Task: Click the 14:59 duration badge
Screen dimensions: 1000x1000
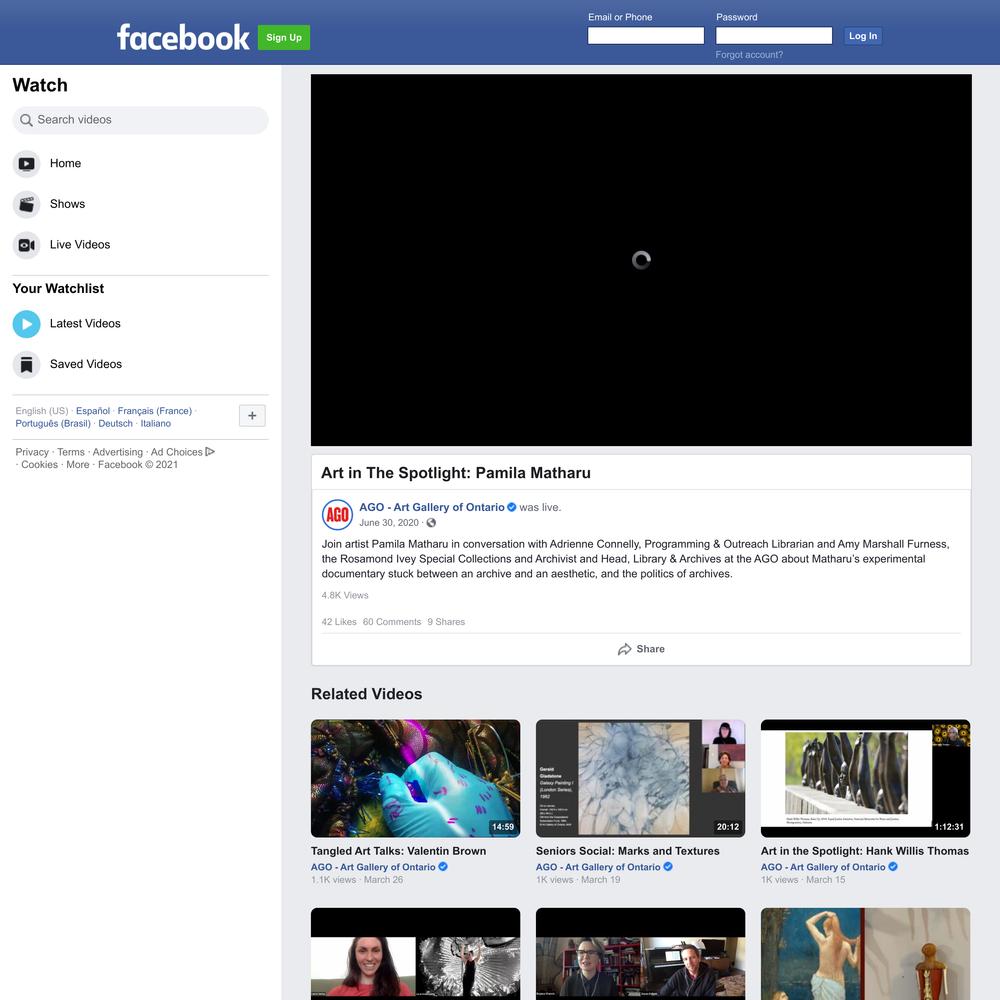Action: [x=503, y=827]
